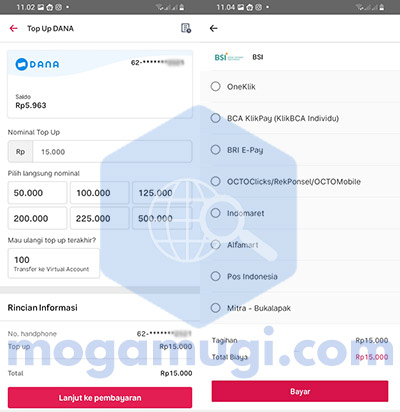400x412 pixels.
Task: Pick the 50.000 nominal amount
Action: click(x=37, y=193)
